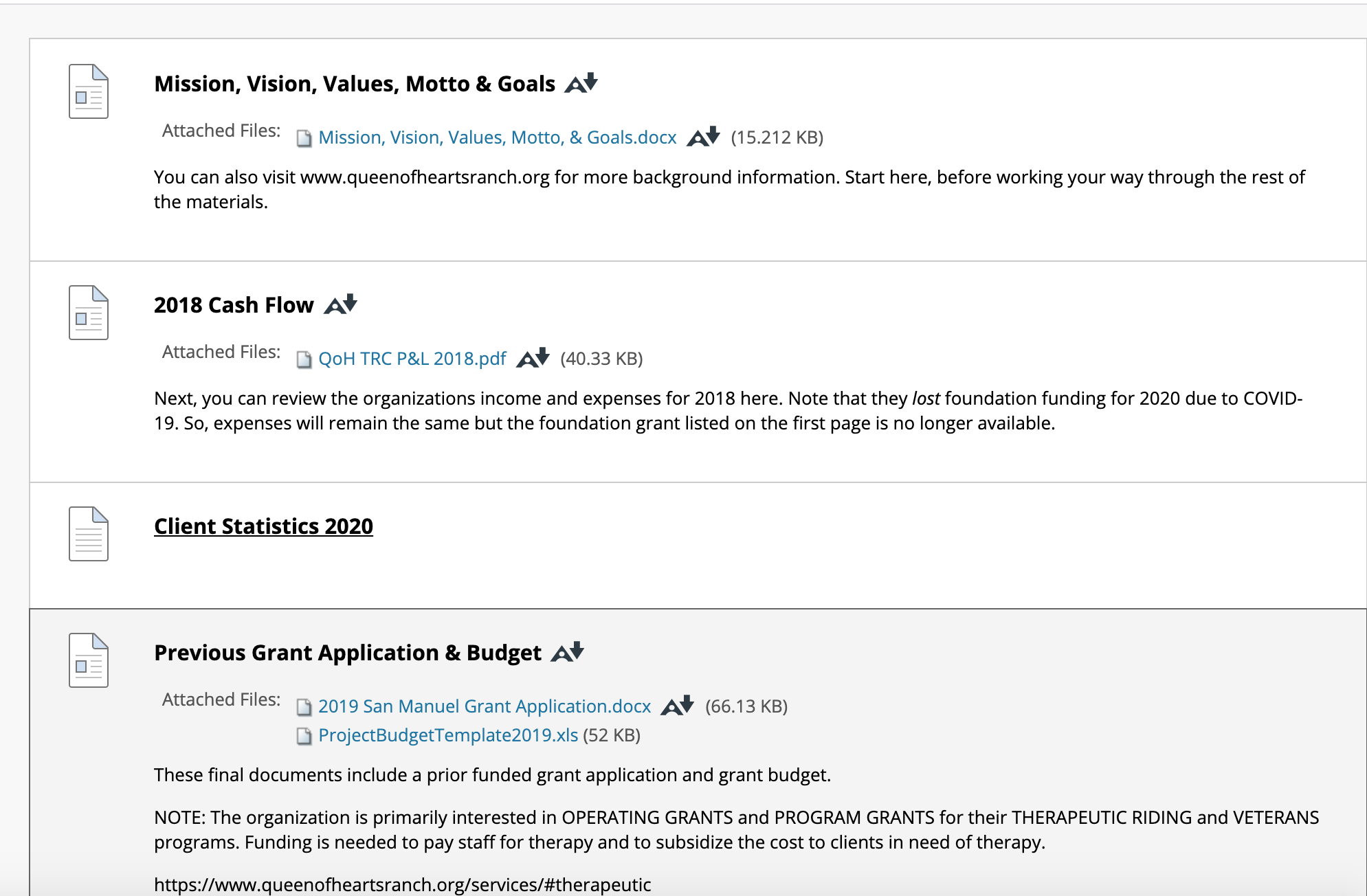Download alternative formats of Goals.docx file
Image resolution: width=1367 pixels, height=896 pixels.
[x=704, y=137]
